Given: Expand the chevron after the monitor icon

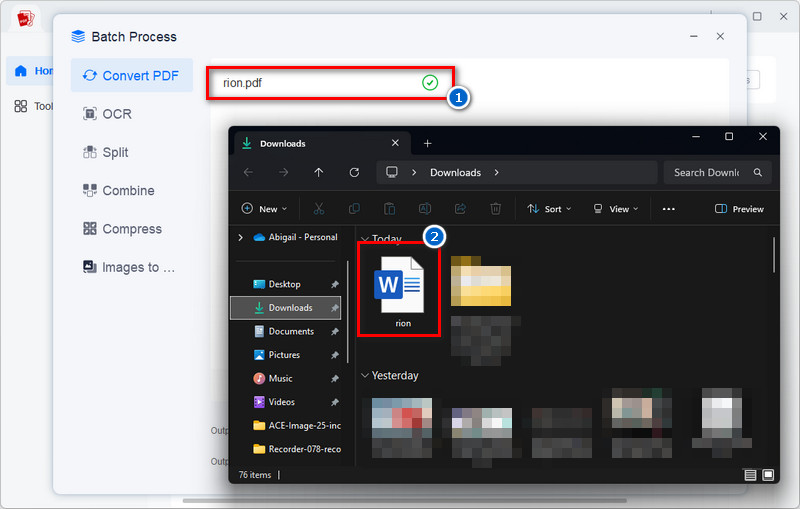Looking at the screenshot, I should 414,172.
